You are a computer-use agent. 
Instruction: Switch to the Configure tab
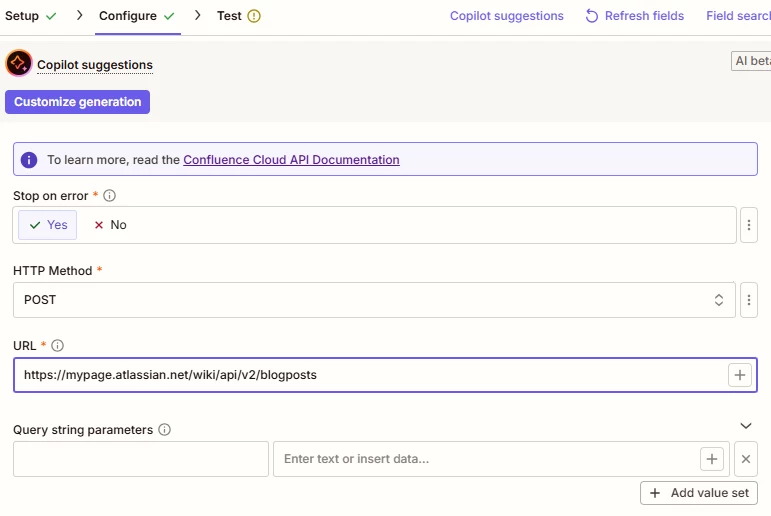[137, 16]
